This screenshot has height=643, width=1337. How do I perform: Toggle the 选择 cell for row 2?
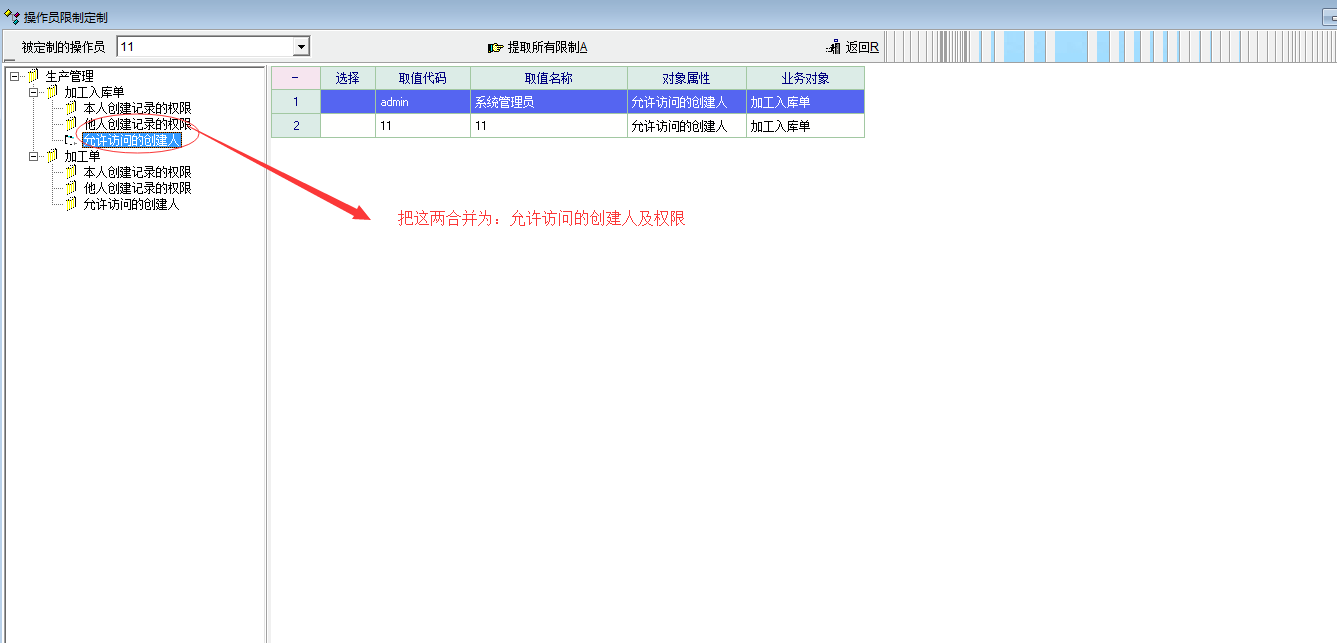[x=347, y=126]
